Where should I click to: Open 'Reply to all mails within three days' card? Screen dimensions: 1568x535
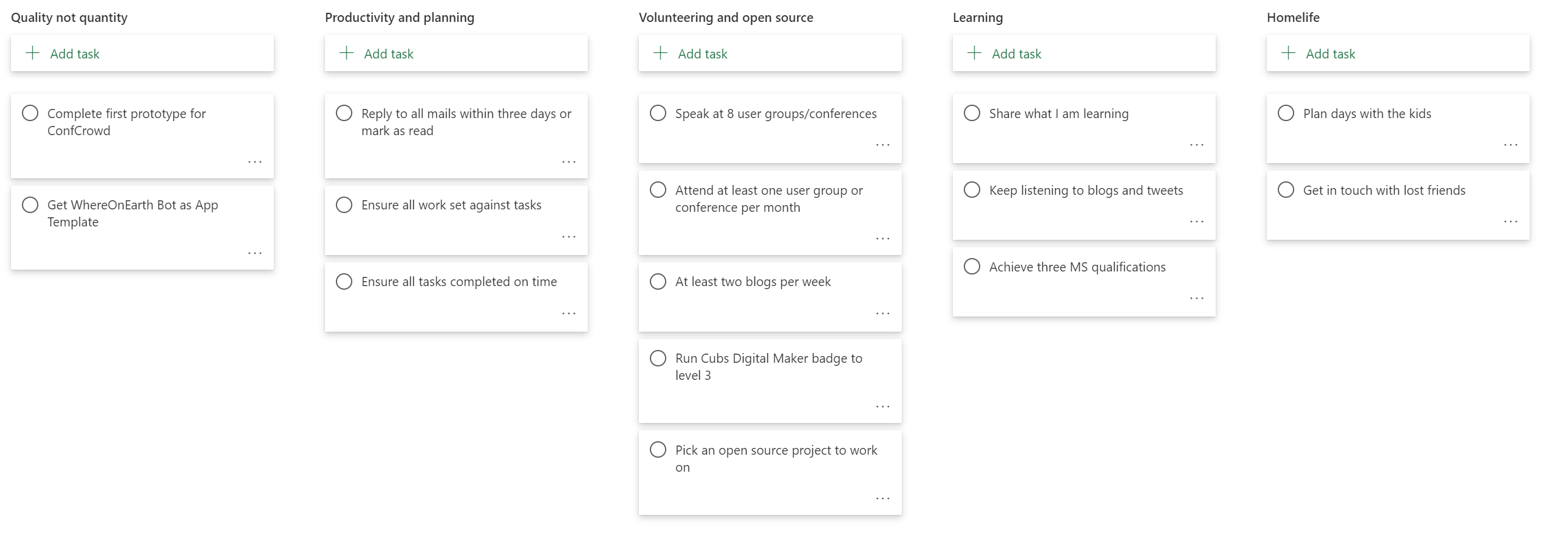coord(465,122)
